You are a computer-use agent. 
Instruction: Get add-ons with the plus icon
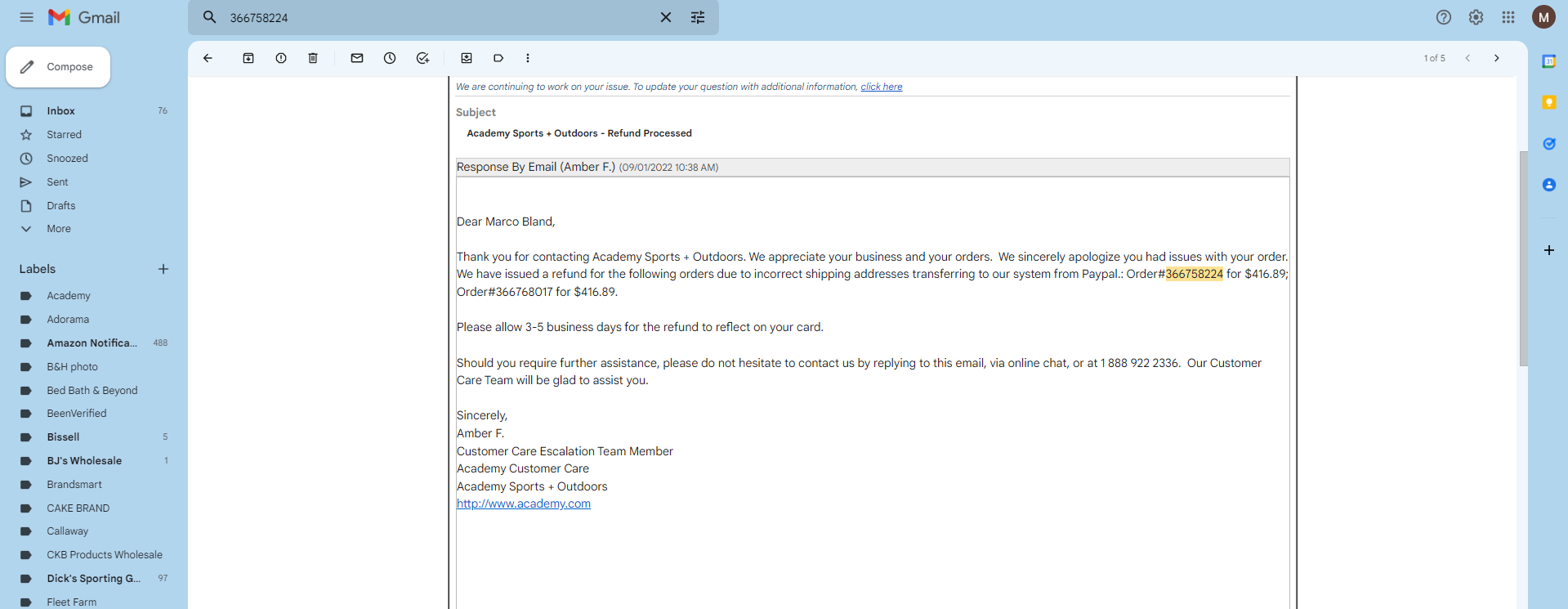pos(1548,250)
